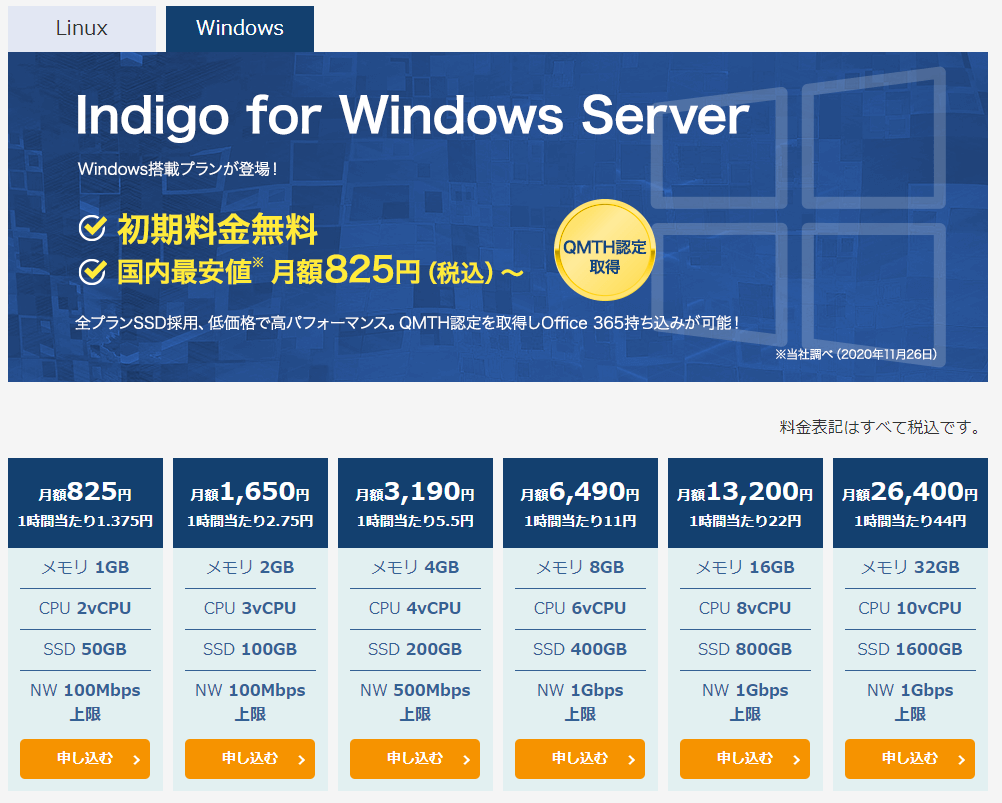Screen dimensions: 1002x803
Task: Apply for the 月額3,190円 plan
Action: pyautogui.click(x=415, y=759)
